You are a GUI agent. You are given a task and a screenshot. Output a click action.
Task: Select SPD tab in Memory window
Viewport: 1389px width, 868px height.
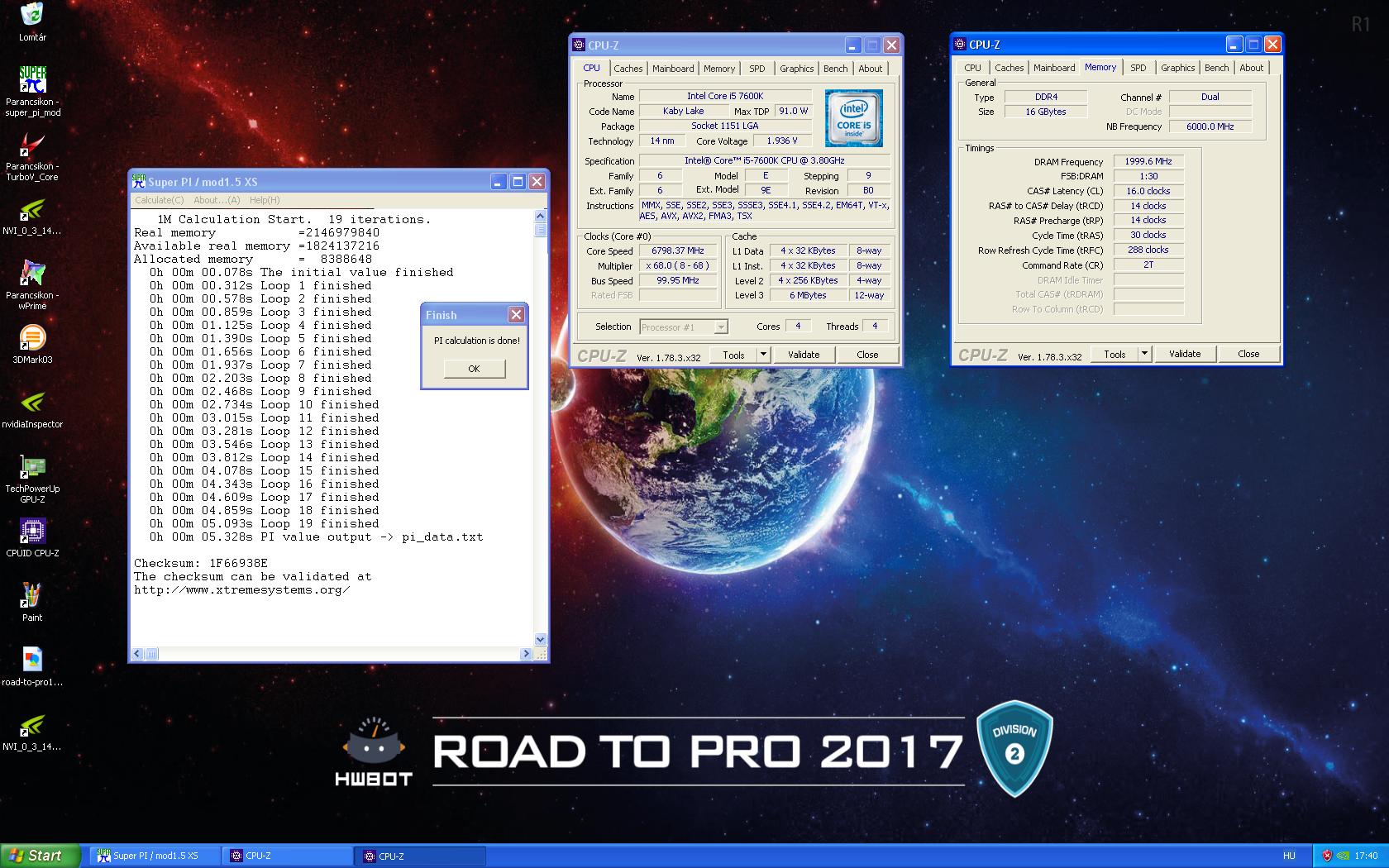coord(1138,68)
